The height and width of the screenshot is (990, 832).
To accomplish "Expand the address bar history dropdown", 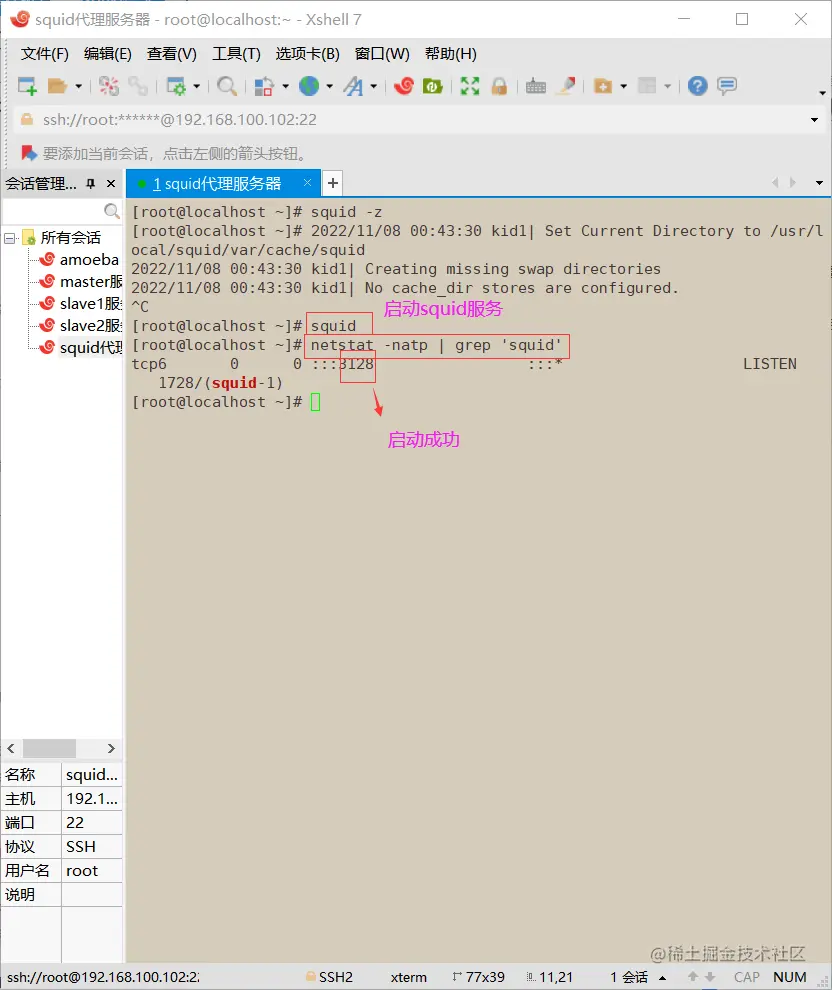I will pyautogui.click(x=814, y=120).
